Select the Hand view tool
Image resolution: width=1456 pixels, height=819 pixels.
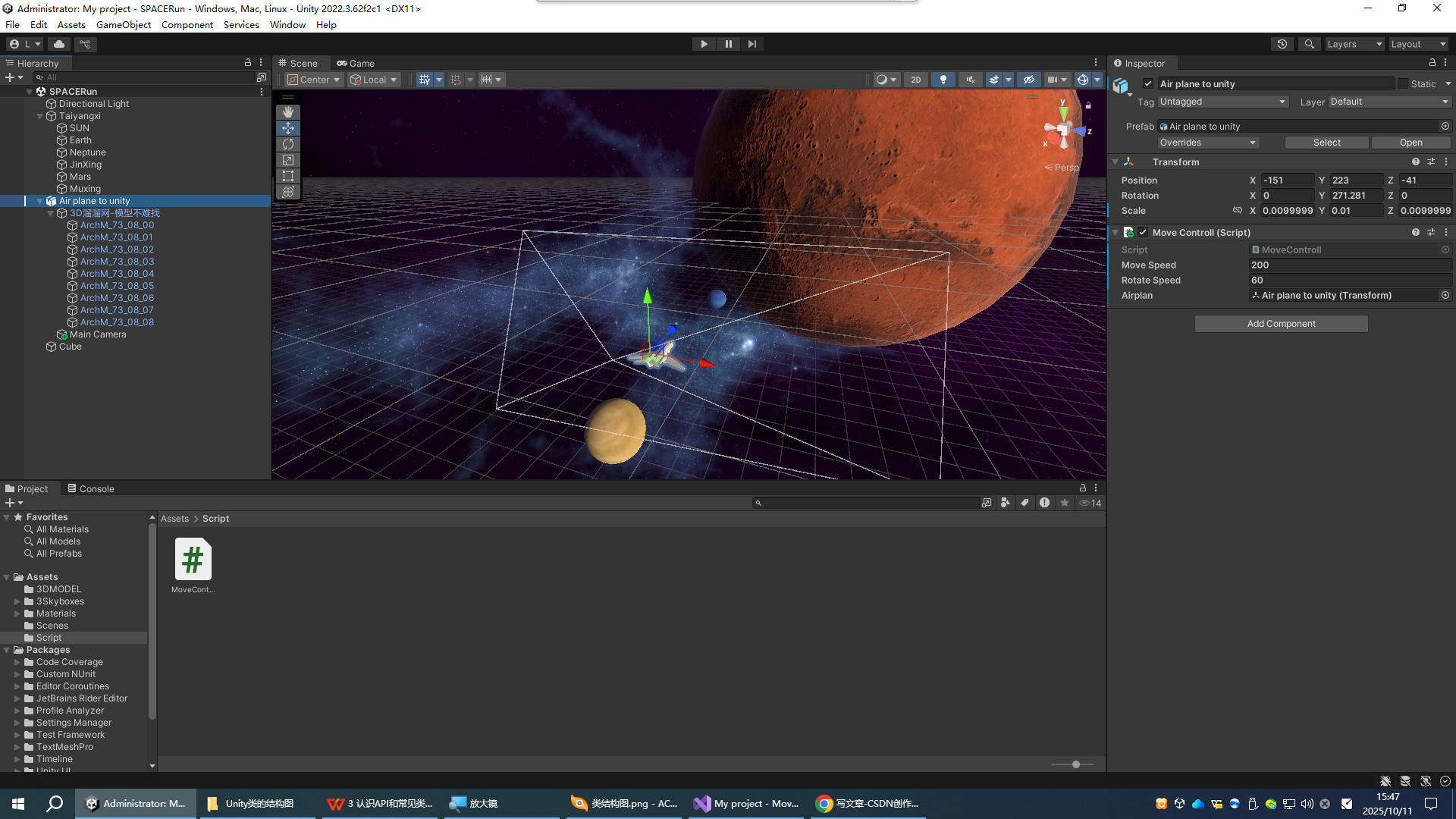(x=288, y=112)
